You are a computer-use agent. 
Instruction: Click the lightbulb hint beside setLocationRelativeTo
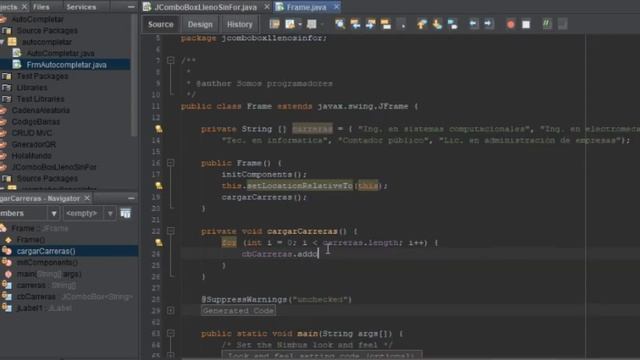(x=158, y=186)
